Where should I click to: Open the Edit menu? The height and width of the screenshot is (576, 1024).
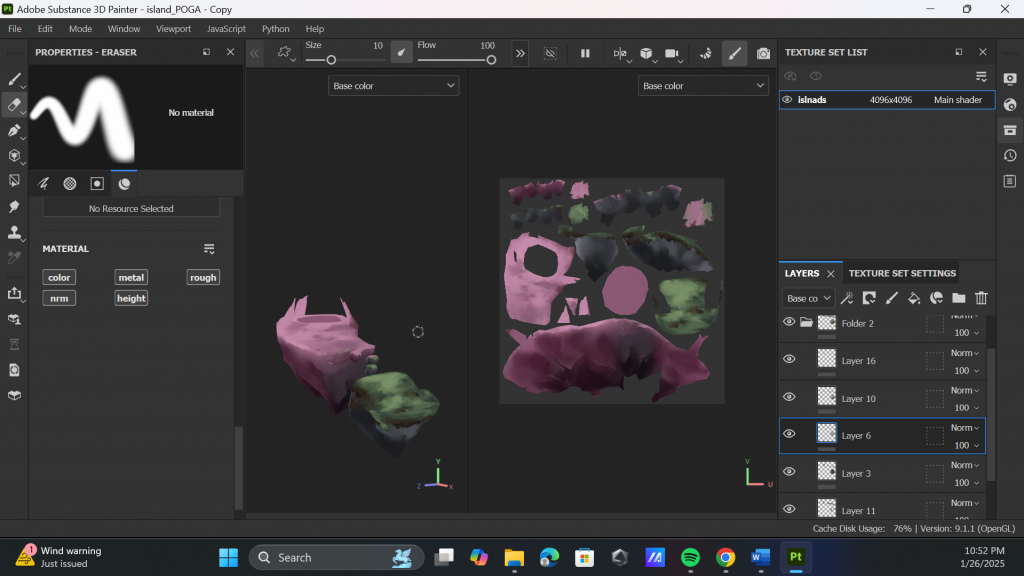45,29
